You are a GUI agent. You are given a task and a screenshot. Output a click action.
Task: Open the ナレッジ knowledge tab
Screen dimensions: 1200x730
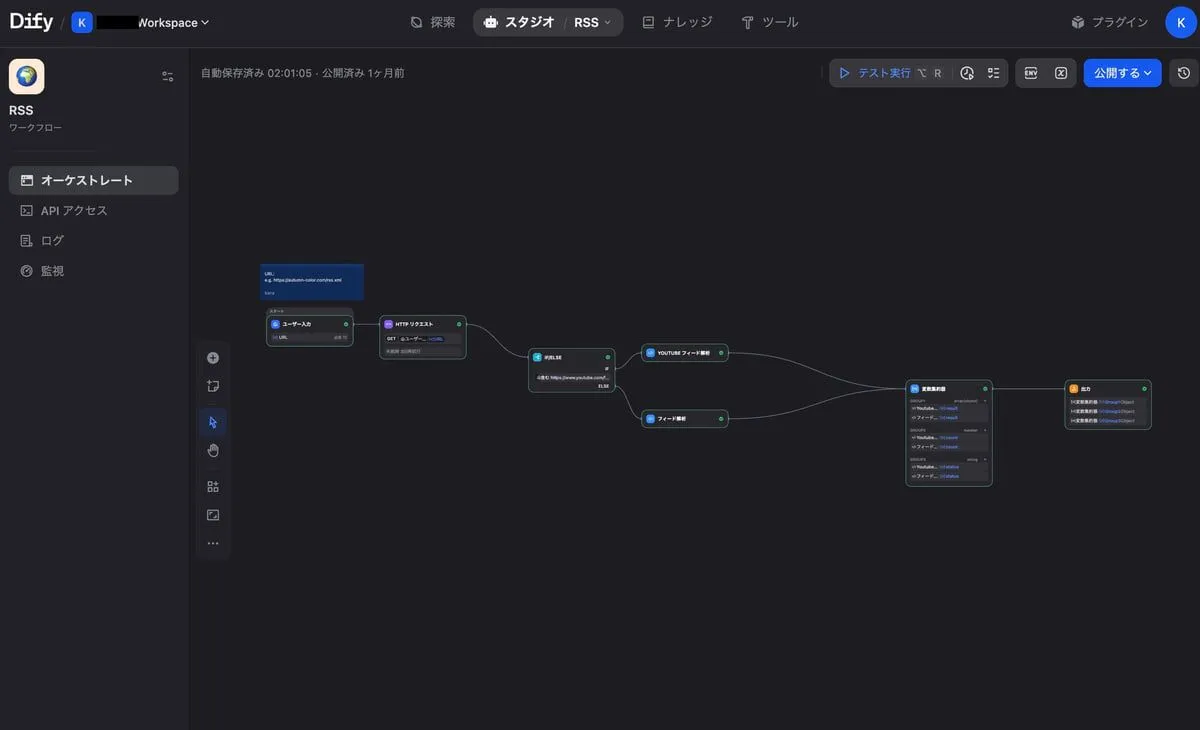[x=677, y=22]
